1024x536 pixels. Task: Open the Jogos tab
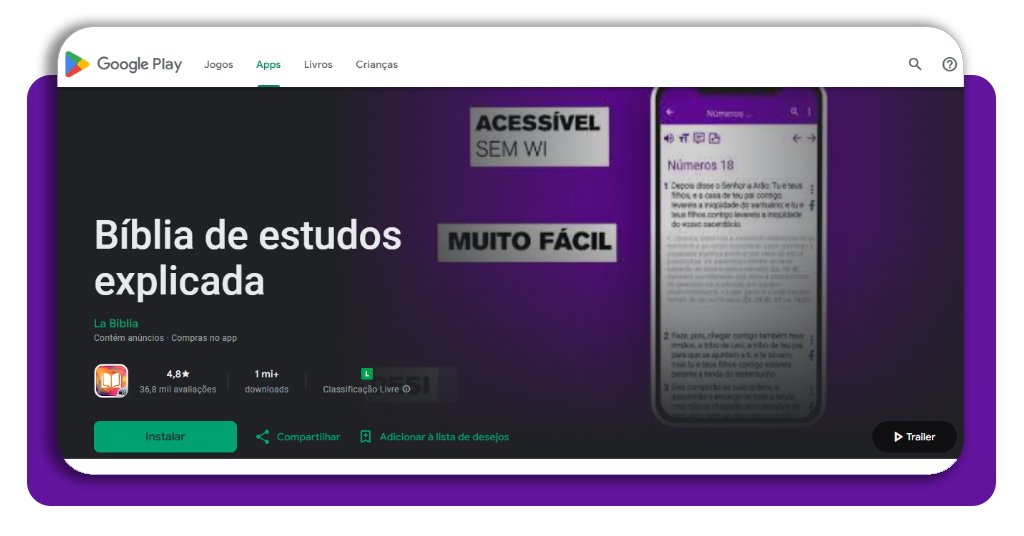[x=218, y=65]
